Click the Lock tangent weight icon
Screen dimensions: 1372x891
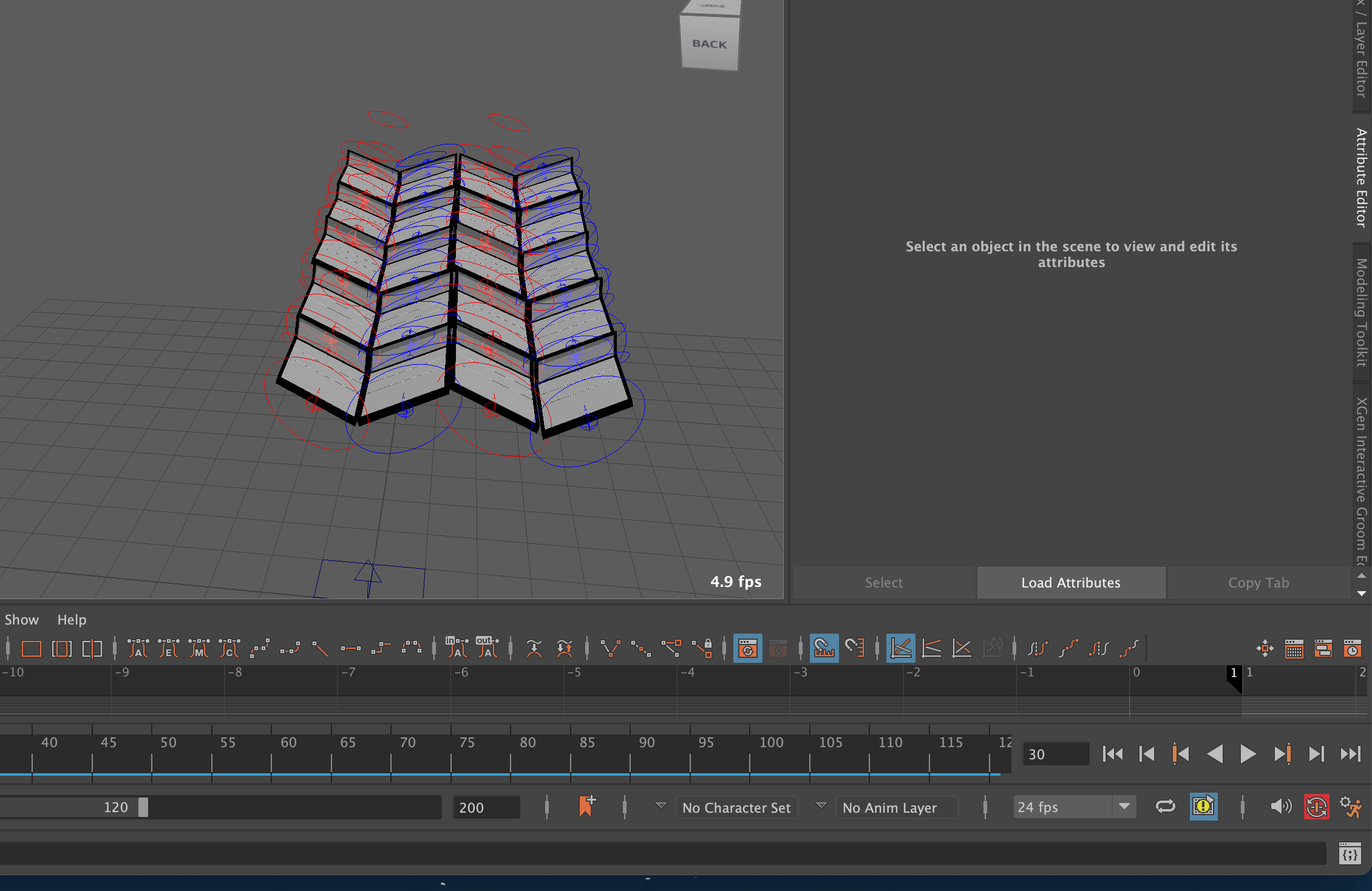coord(702,648)
